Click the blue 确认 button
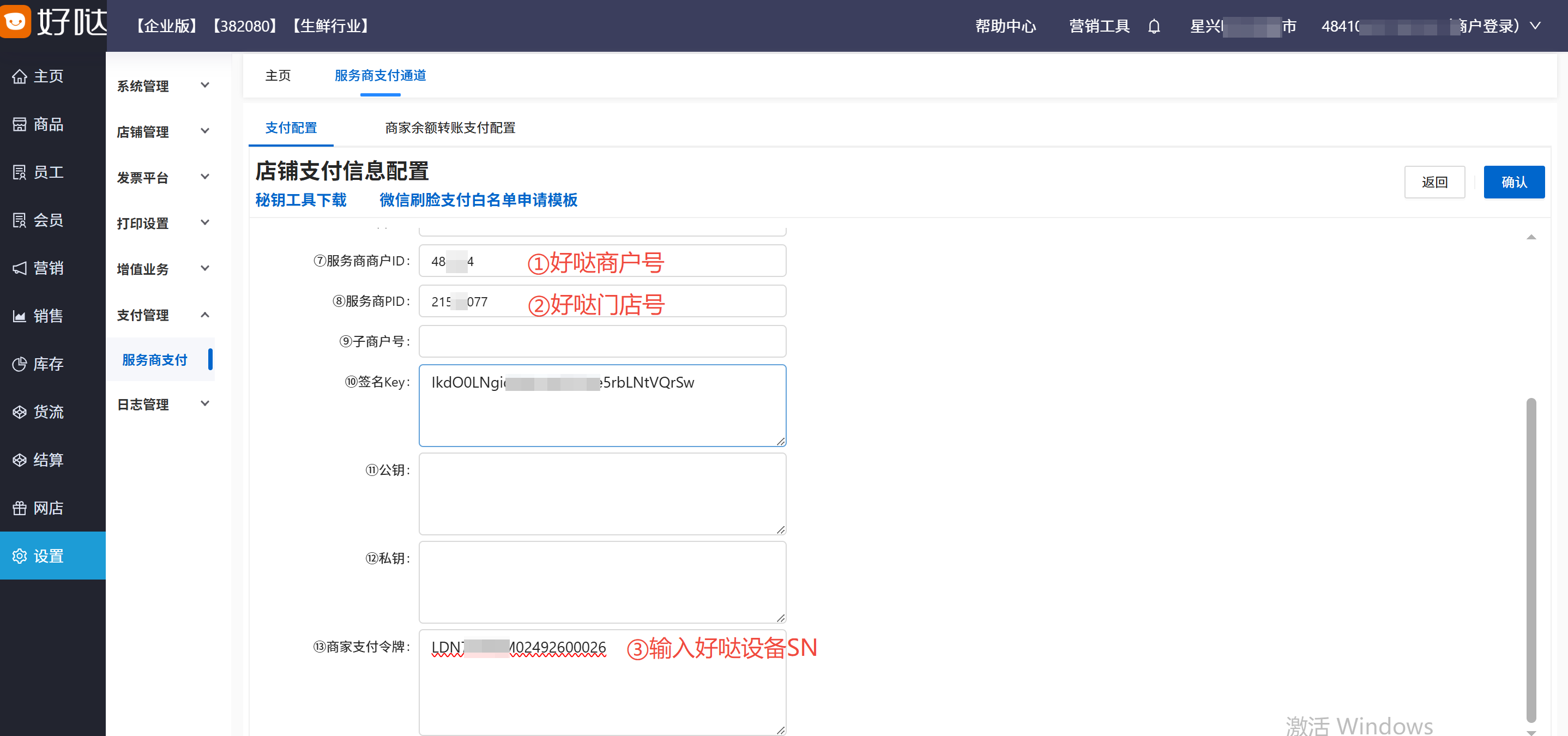Viewport: 1568px width, 736px height. click(1513, 182)
